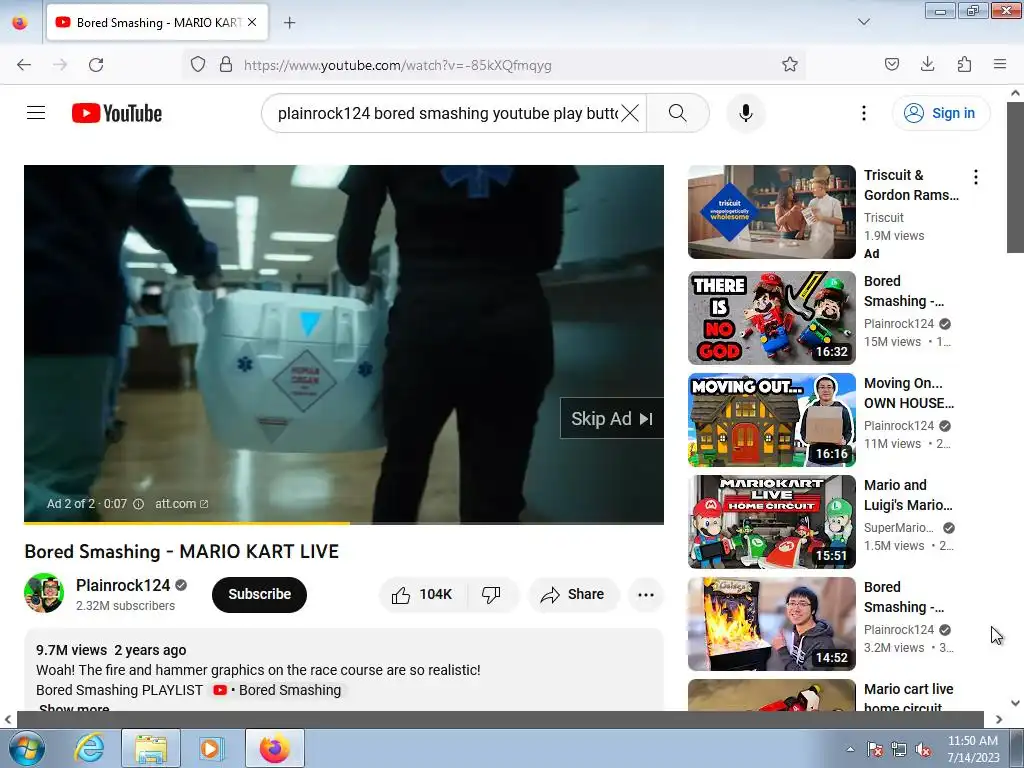Screen dimensions: 1024x768
Task: Open a new browser tab
Action: (289, 23)
